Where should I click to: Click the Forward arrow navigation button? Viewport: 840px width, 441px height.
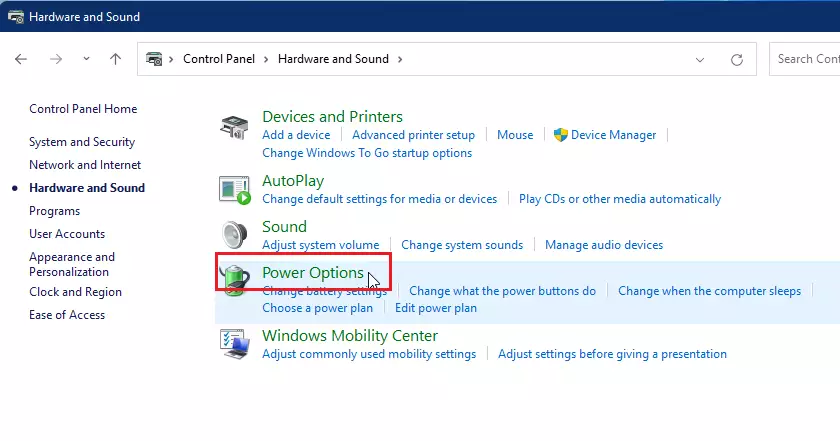coord(56,59)
